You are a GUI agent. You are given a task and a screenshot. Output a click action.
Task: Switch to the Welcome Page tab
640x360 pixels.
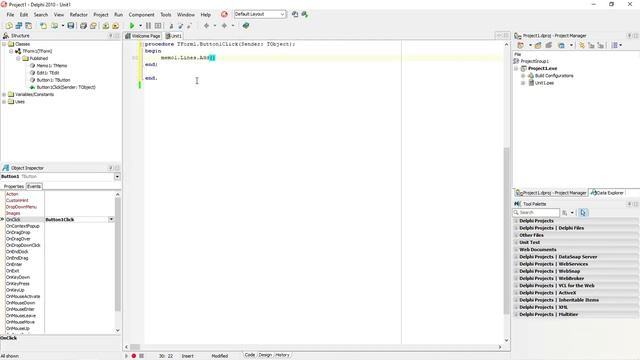[x=143, y=36]
